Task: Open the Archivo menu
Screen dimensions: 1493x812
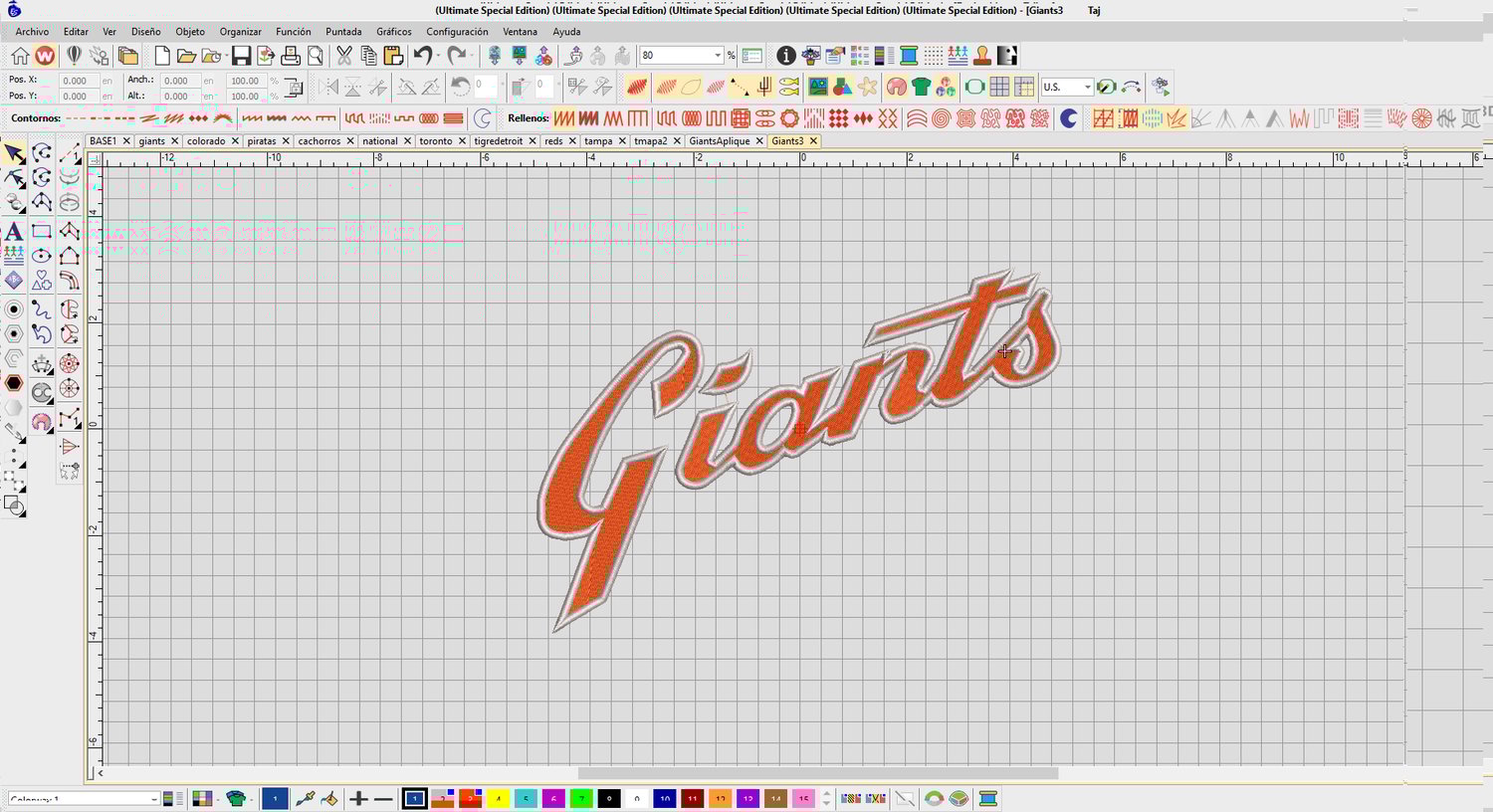Action: [x=32, y=32]
